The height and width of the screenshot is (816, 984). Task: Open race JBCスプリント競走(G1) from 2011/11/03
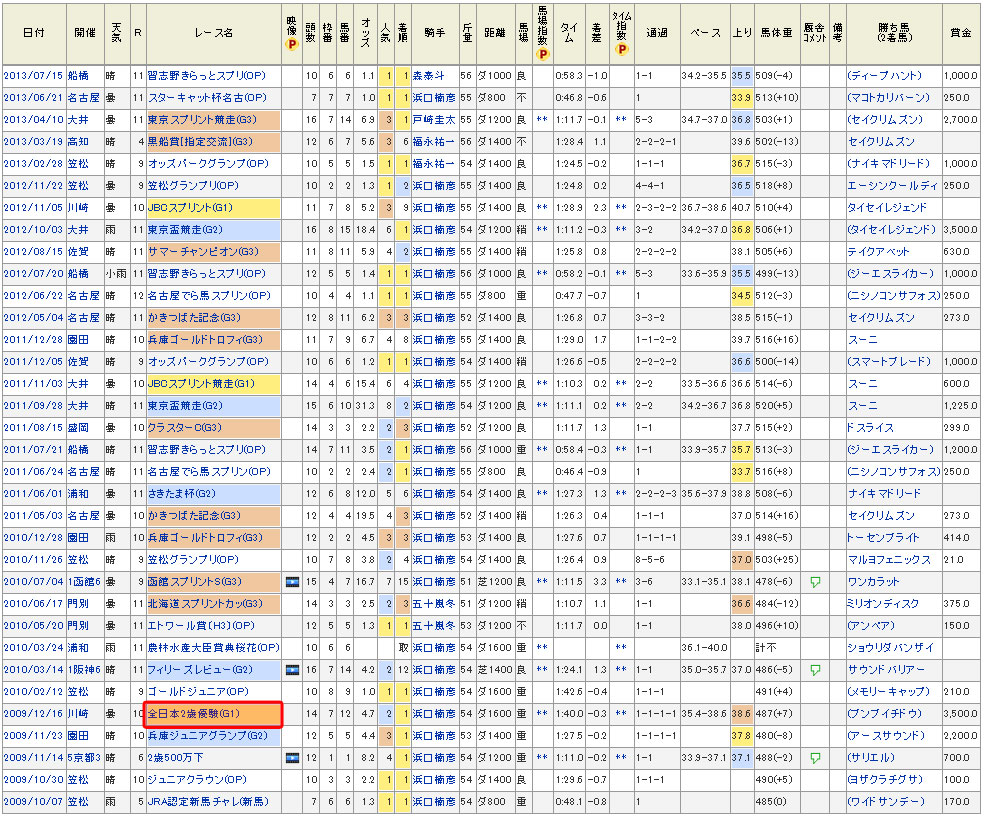[x=201, y=384]
